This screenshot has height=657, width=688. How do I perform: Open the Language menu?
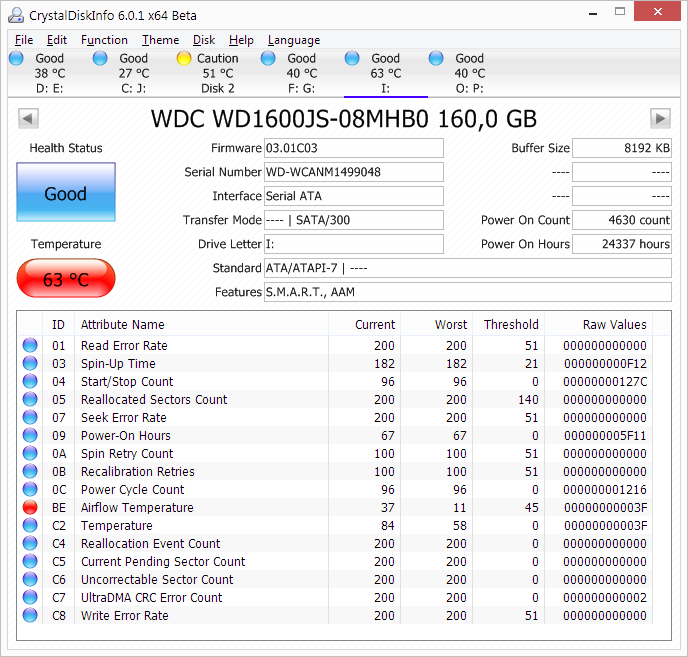(294, 40)
